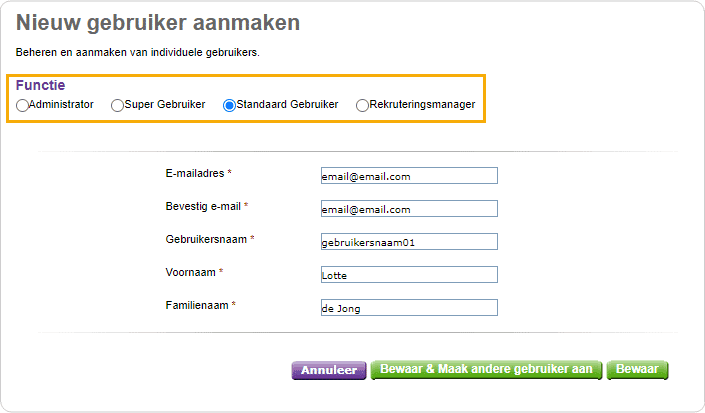The width and height of the screenshot is (705, 413).
Task: Click the Gebruikersnaam input field
Action: (409, 242)
